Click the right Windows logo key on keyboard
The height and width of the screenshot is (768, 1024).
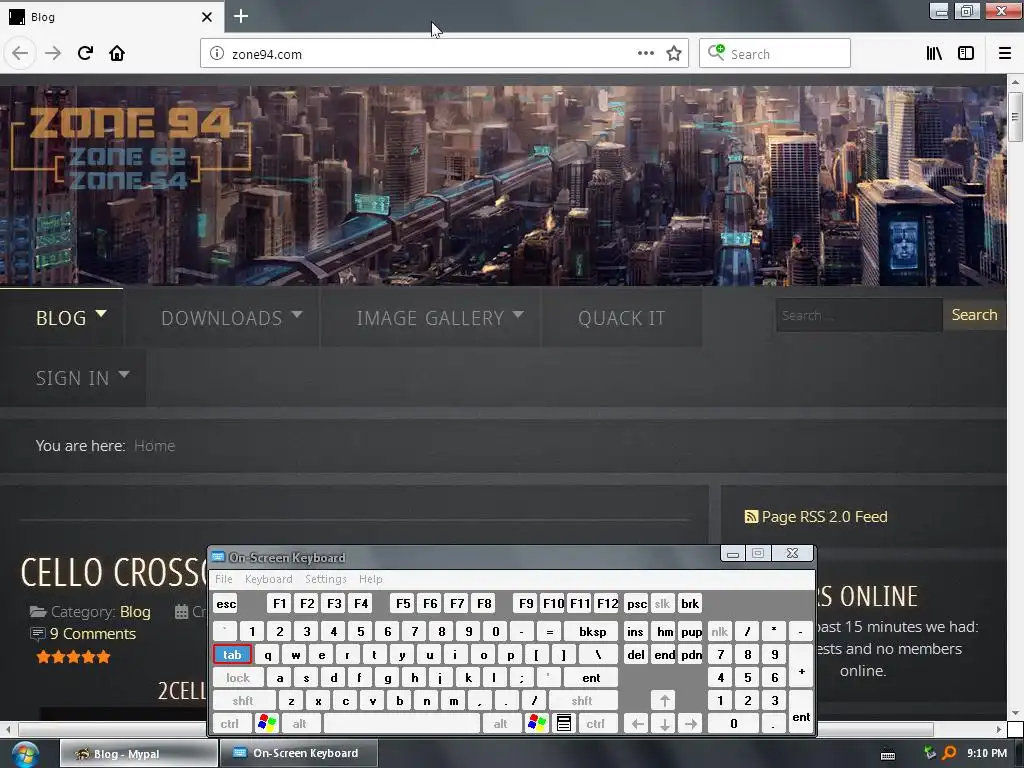(x=537, y=723)
